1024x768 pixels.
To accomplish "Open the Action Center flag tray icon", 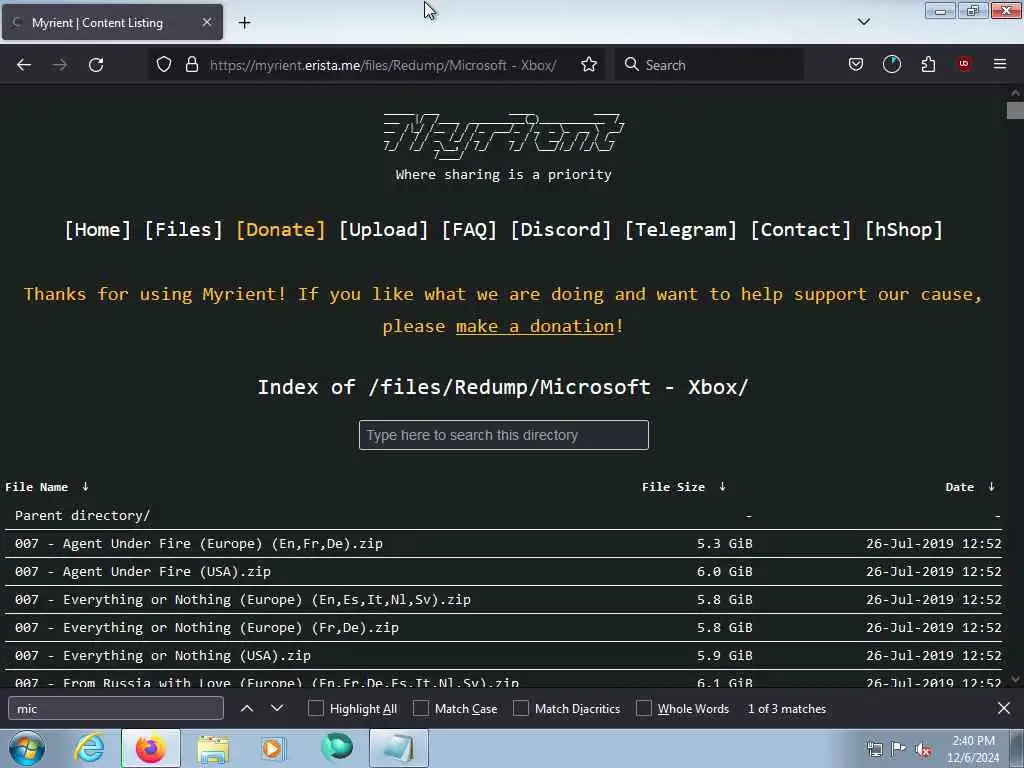I will (x=899, y=749).
